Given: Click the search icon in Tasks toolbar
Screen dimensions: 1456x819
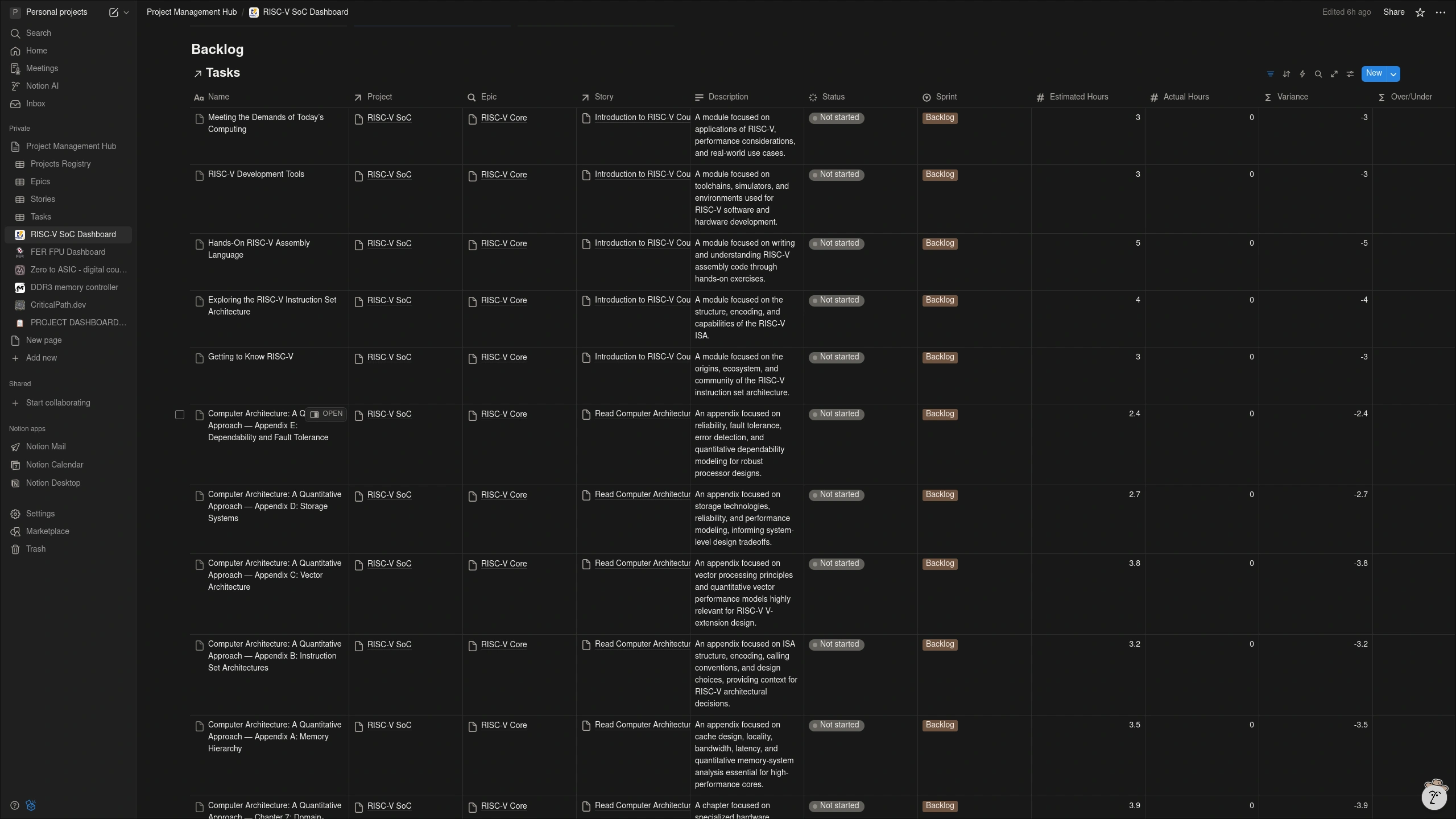Looking at the screenshot, I should 1318,74.
